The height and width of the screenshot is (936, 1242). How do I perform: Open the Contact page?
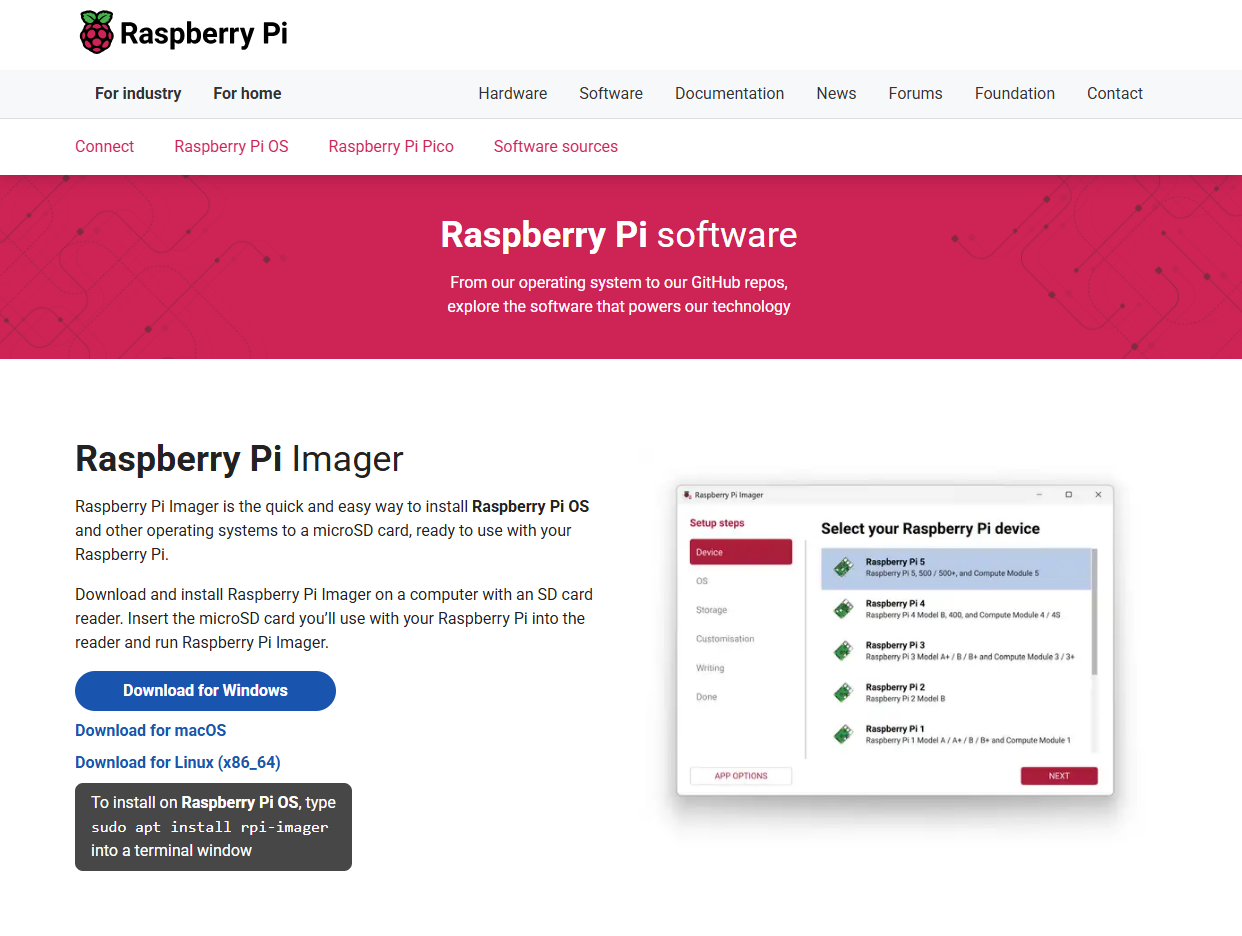point(1115,93)
